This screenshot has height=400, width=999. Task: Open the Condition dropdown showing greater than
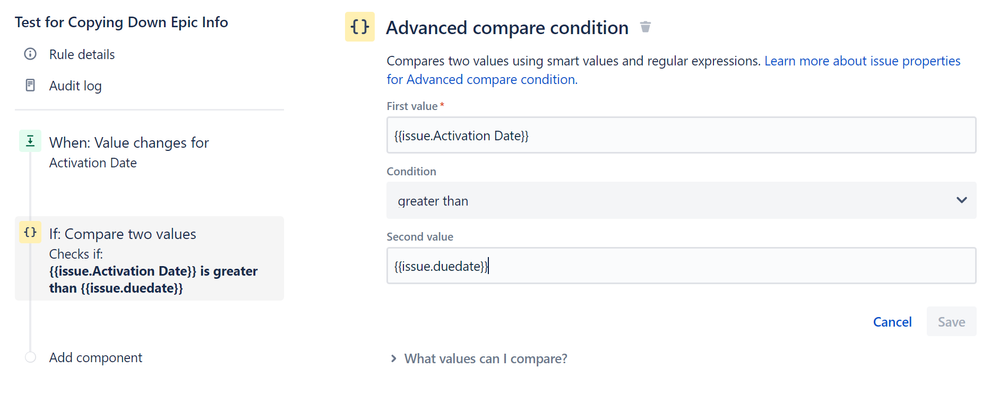(680, 201)
